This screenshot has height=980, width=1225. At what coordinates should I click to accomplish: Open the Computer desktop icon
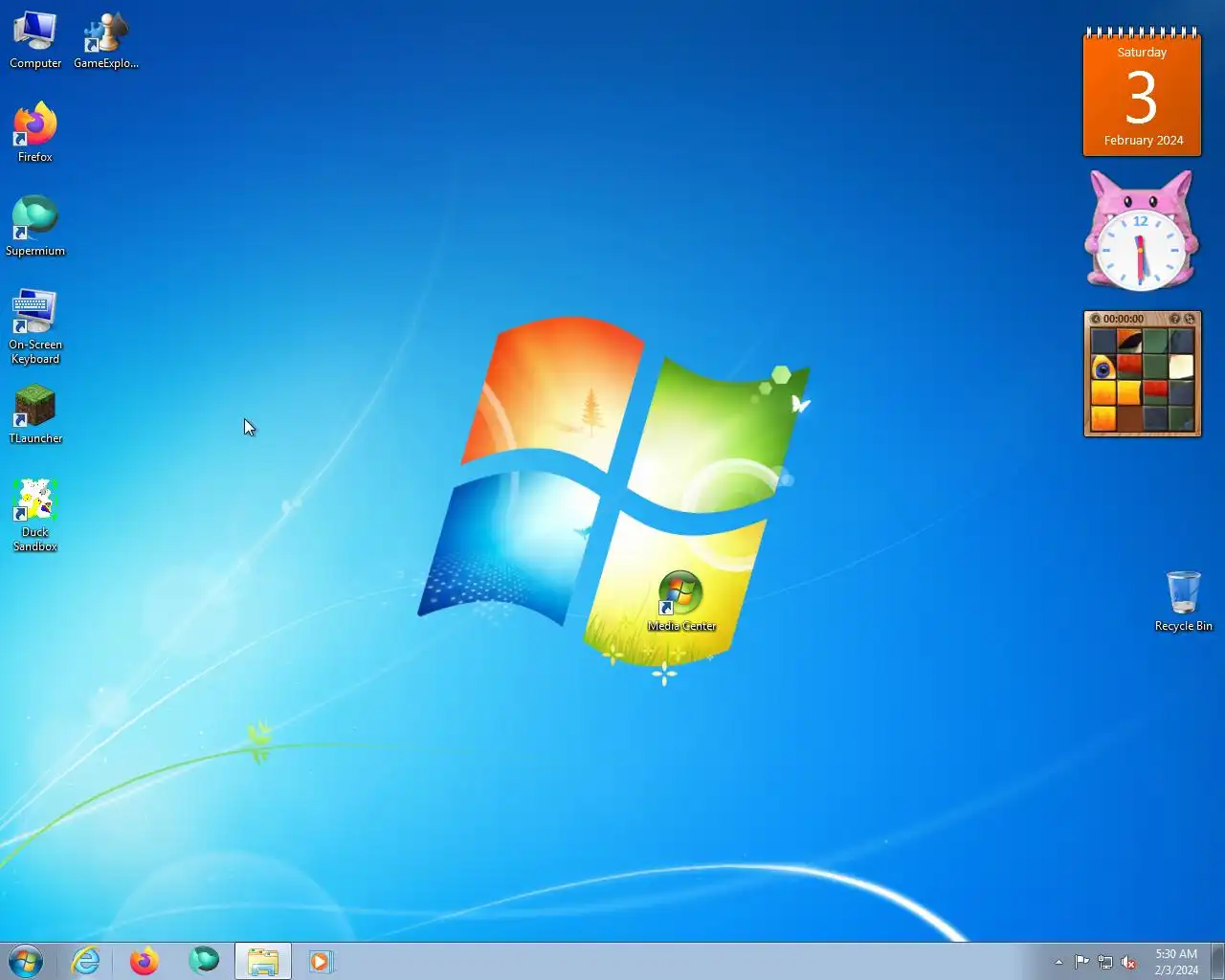click(35, 40)
